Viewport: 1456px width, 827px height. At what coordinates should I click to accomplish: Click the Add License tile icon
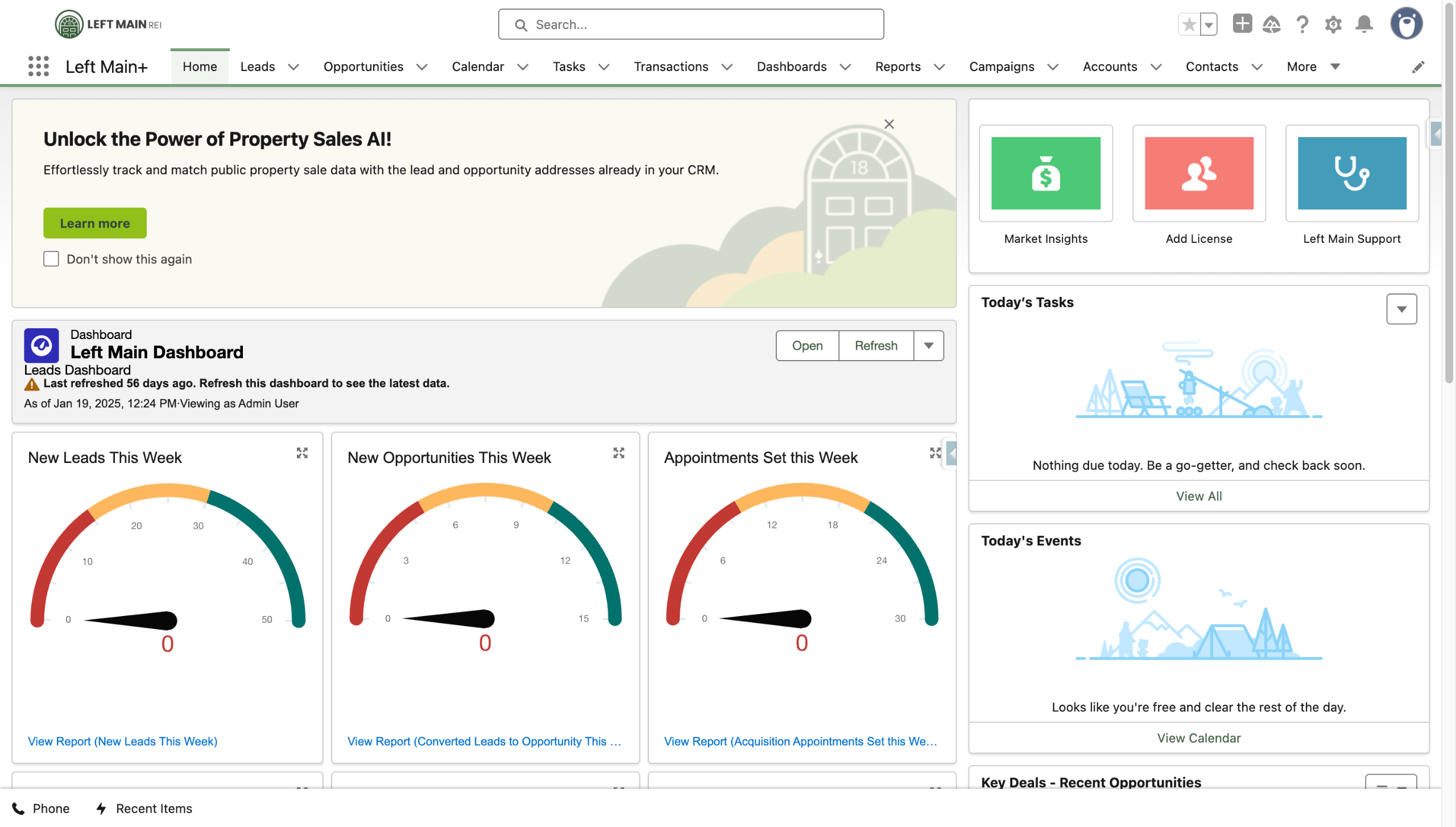[1198, 173]
